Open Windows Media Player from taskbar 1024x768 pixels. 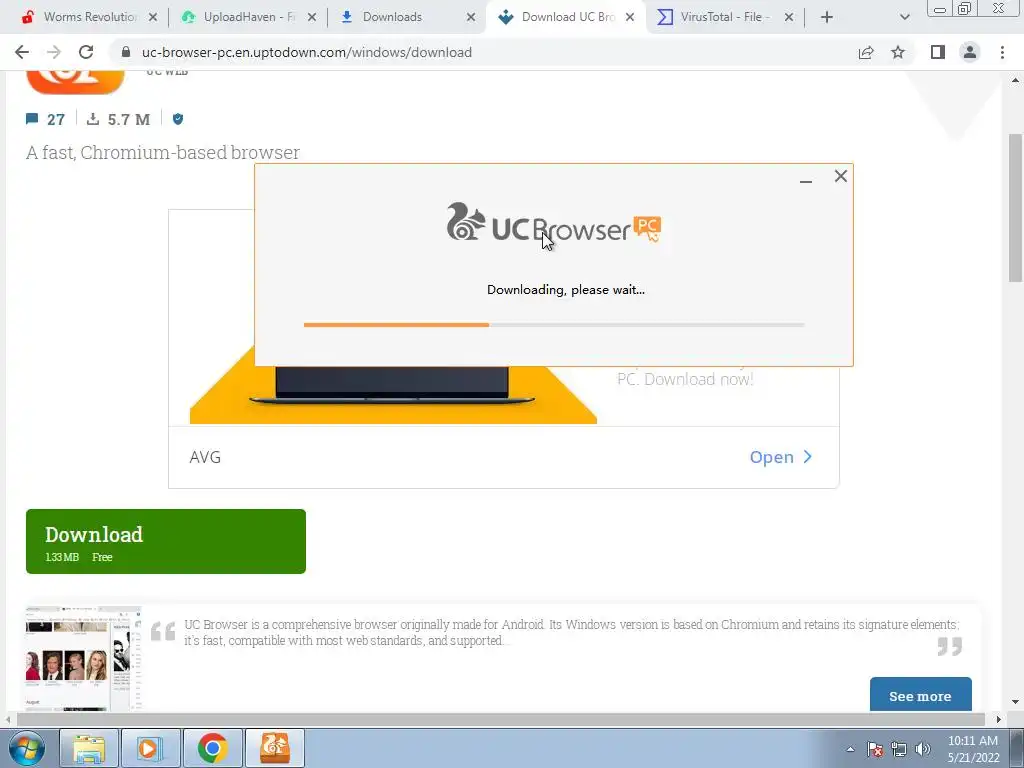click(x=150, y=748)
